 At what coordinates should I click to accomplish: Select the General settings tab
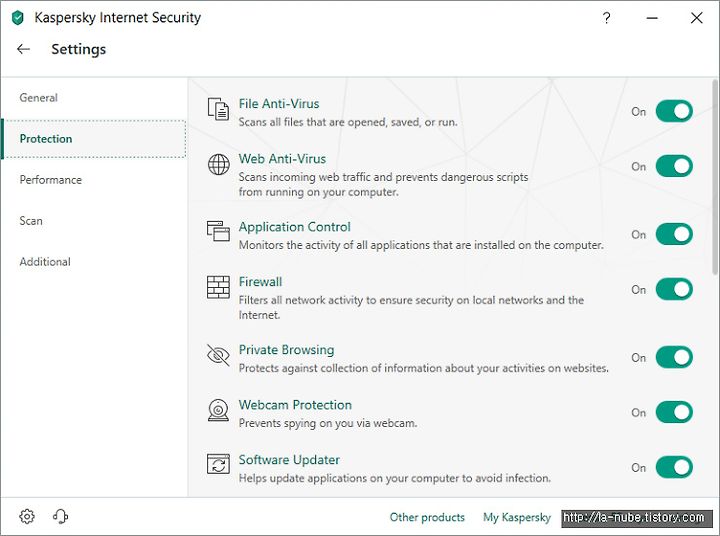(x=39, y=98)
